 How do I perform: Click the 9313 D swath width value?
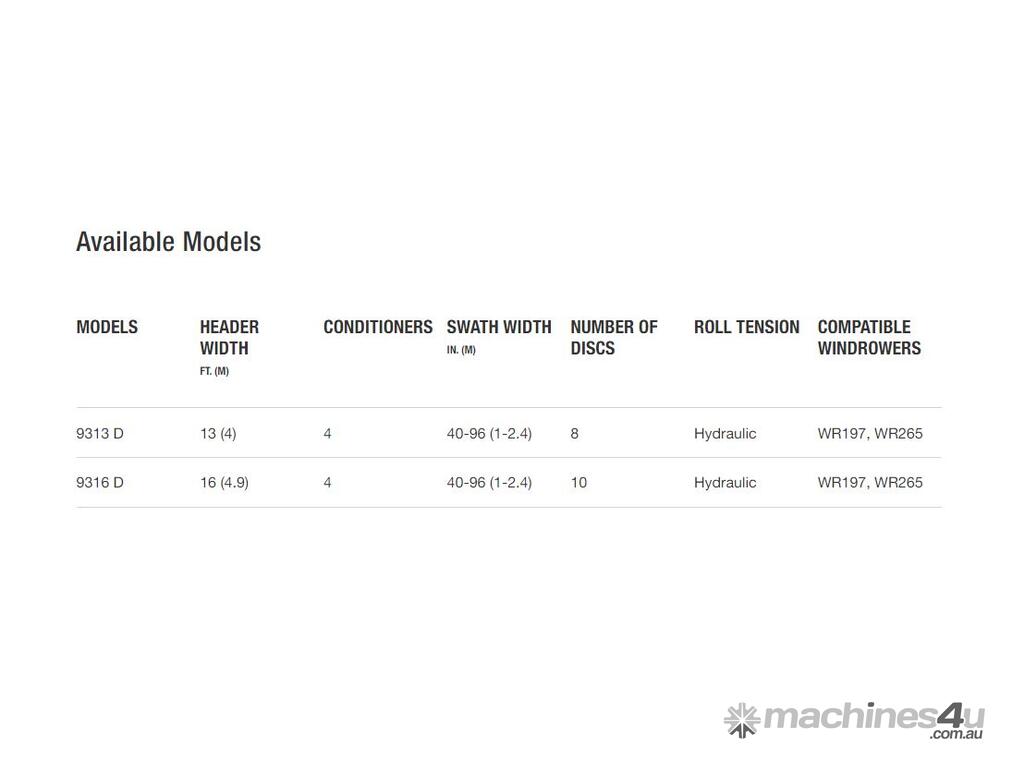[x=489, y=434]
